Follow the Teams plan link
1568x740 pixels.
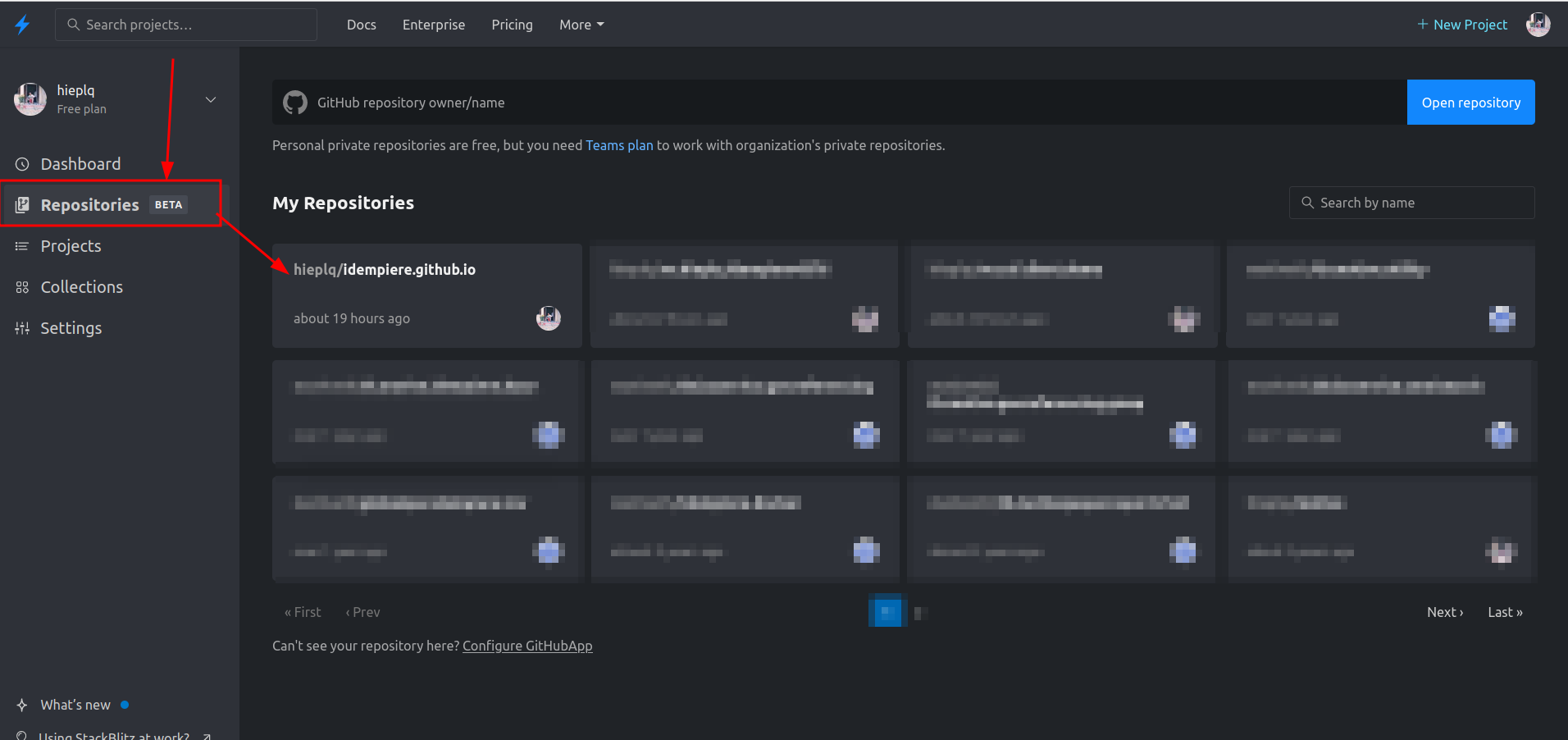(619, 145)
